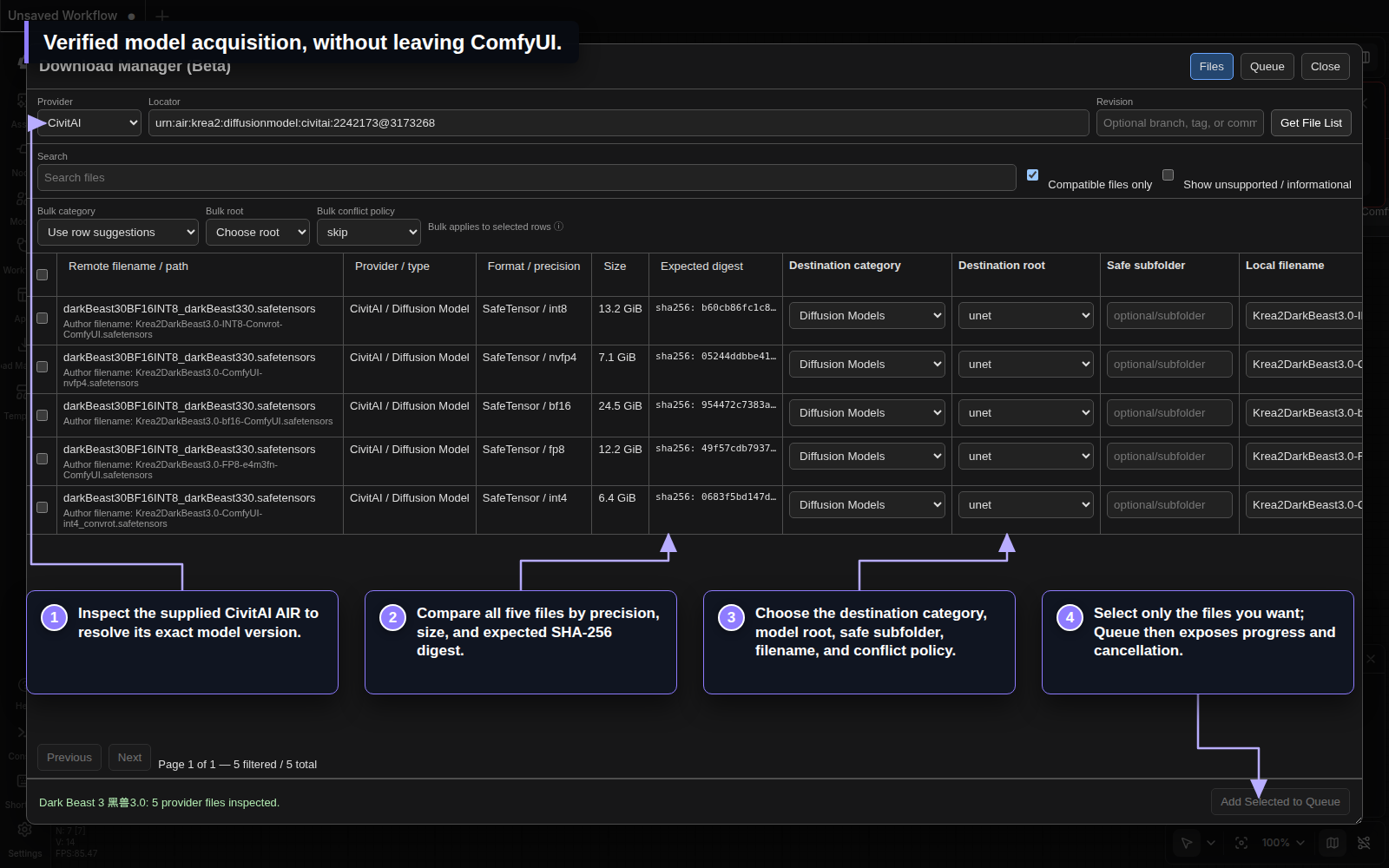Click the 'Format / precision' column header
The width and height of the screenshot is (1389, 868).
click(x=534, y=266)
